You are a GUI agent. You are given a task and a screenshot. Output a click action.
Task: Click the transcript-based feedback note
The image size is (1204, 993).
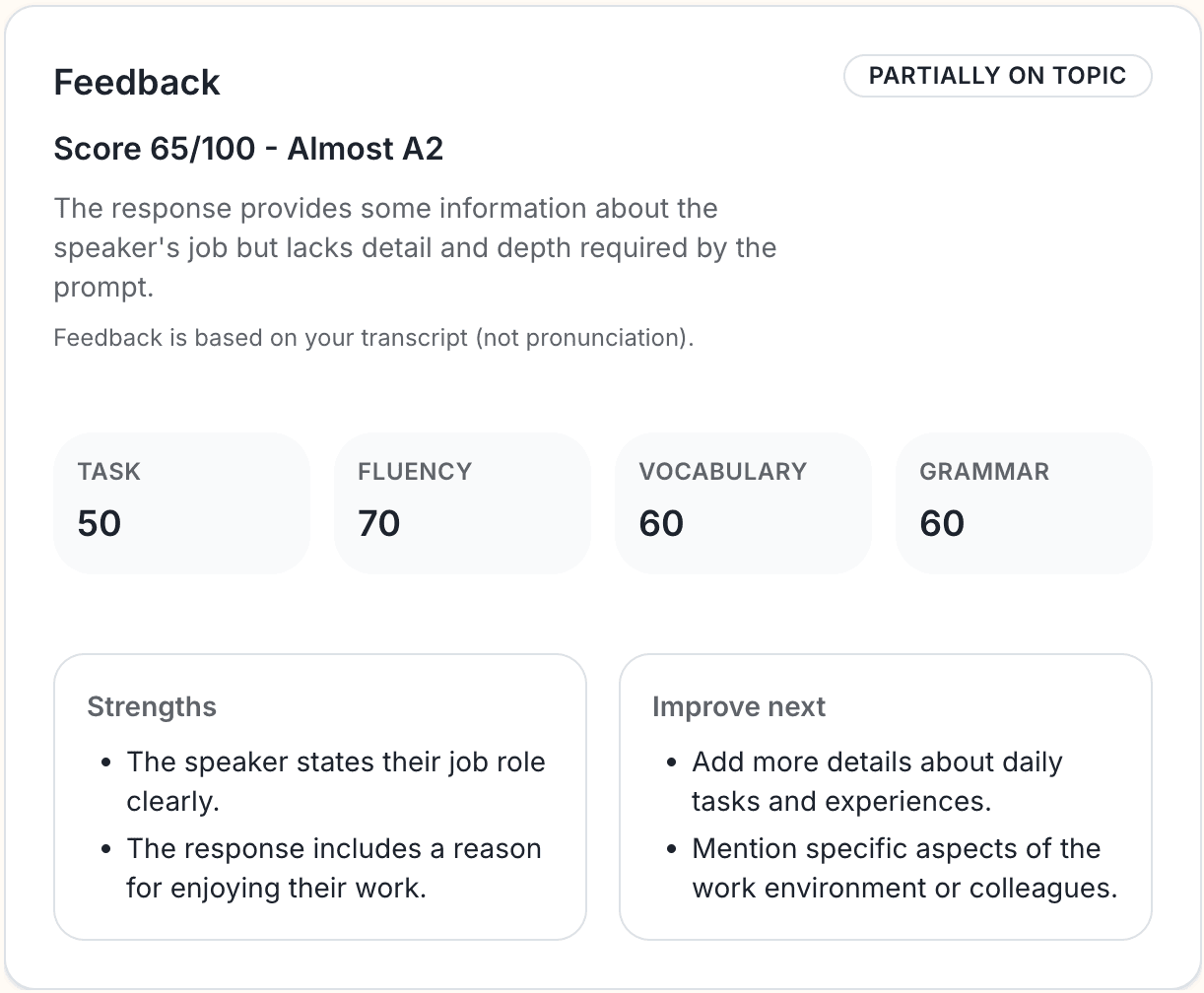373,338
